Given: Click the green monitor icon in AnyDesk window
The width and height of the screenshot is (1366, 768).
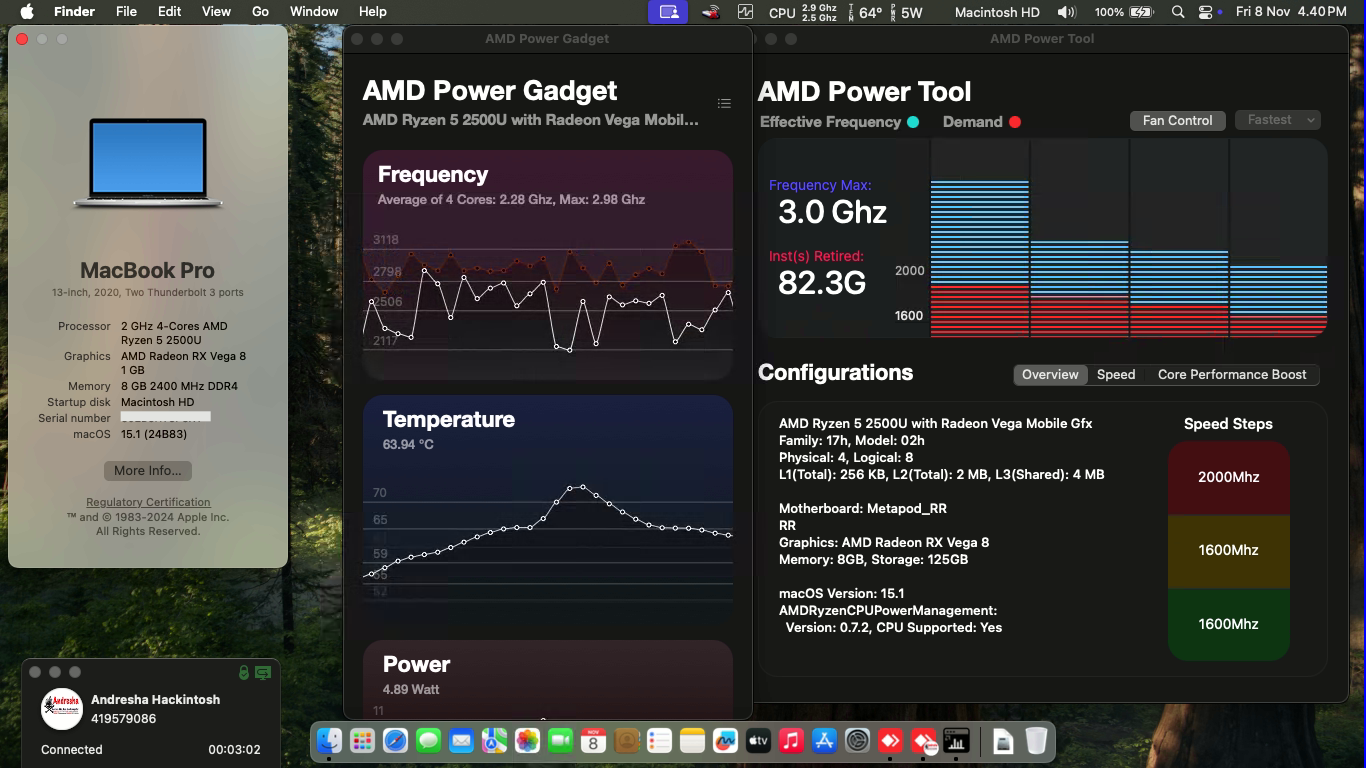Looking at the screenshot, I should [x=263, y=673].
